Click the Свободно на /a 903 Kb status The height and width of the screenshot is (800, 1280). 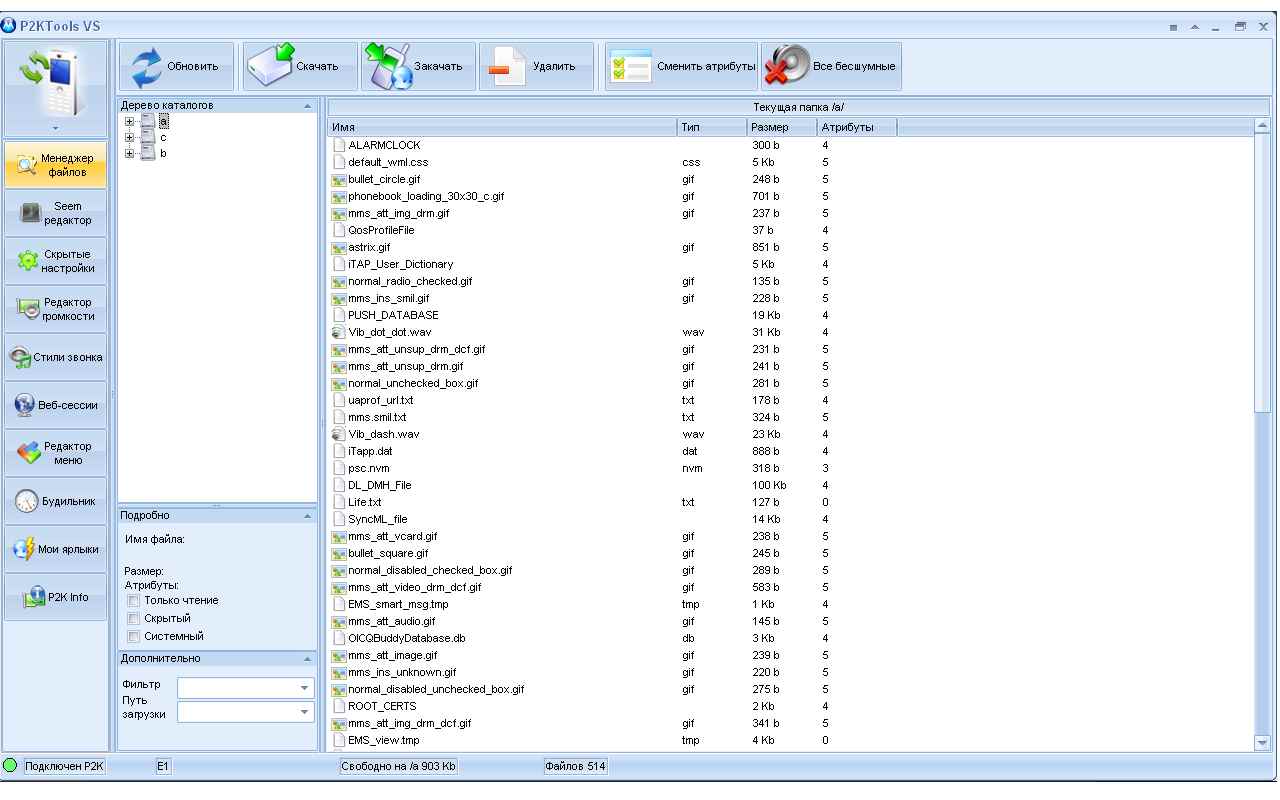(x=399, y=766)
